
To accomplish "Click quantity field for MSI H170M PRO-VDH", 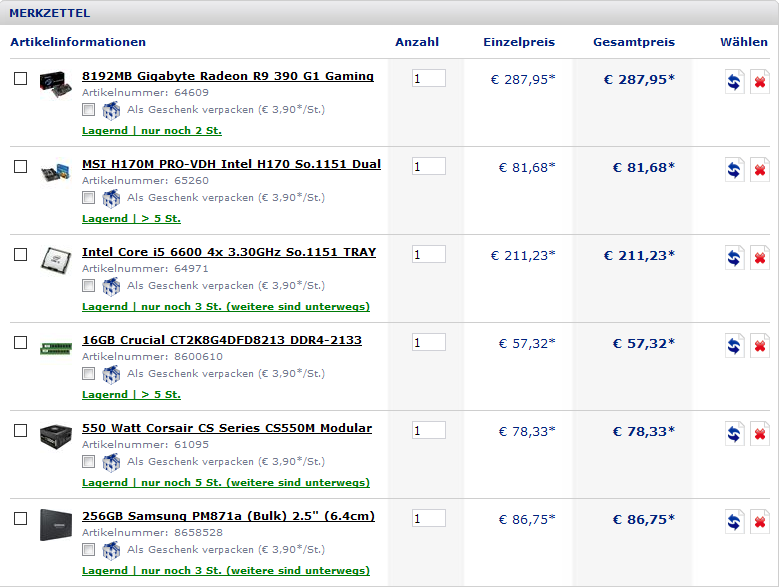I will pyautogui.click(x=429, y=166).
